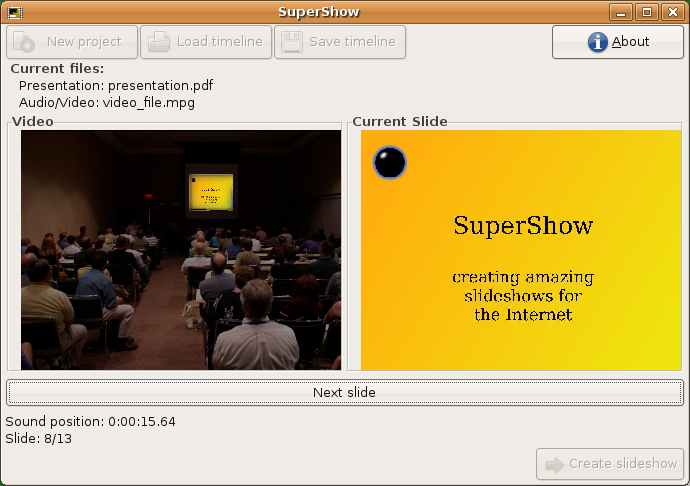Open the window menu icon in title bar

[13, 12]
